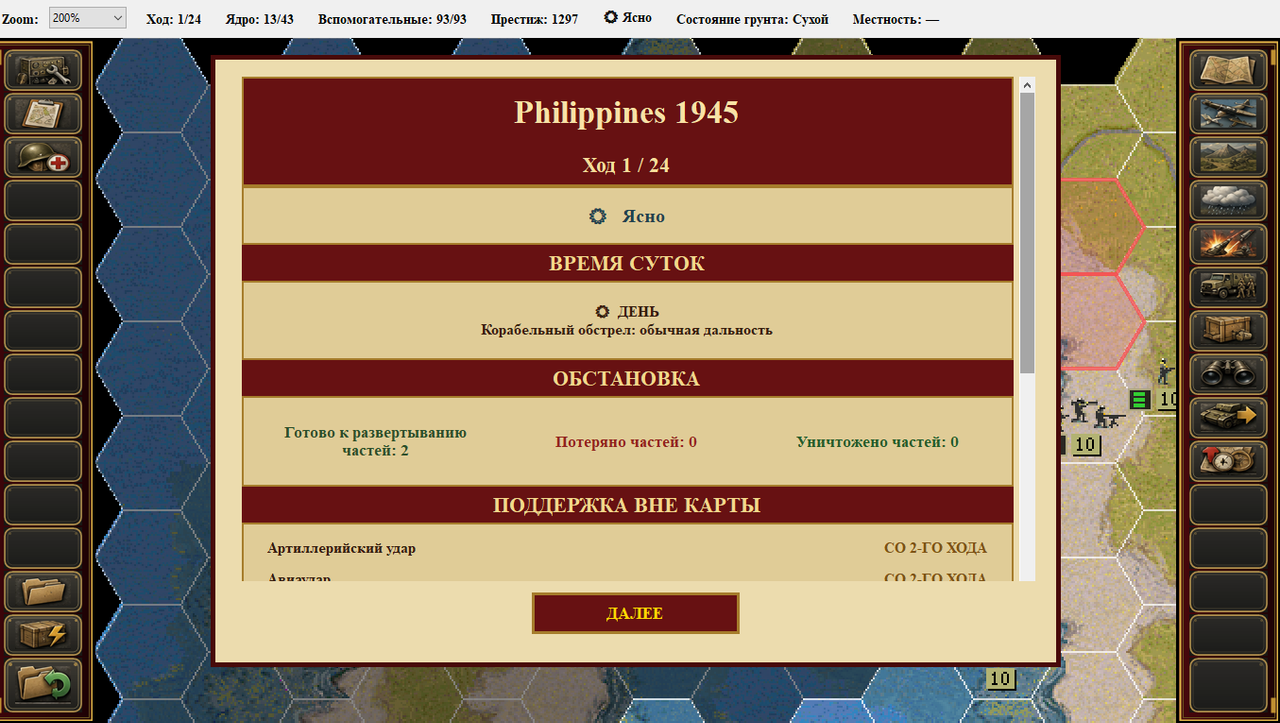This screenshot has width=1280, height=723.
Task: Click the ПОДДЕРЖКА ВНЕ КАРТЫ section header
Action: coord(627,505)
